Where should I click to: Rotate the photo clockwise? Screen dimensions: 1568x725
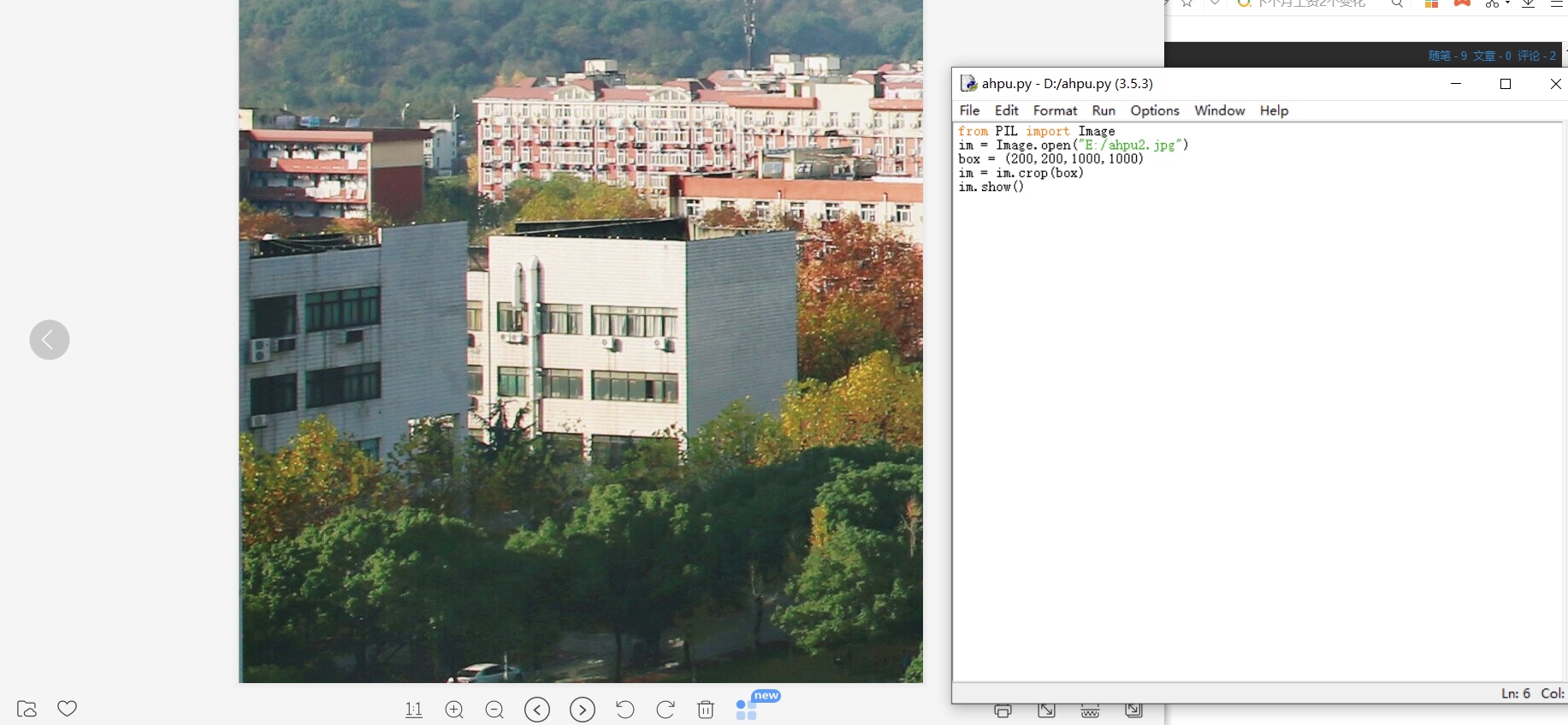[666, 710]
